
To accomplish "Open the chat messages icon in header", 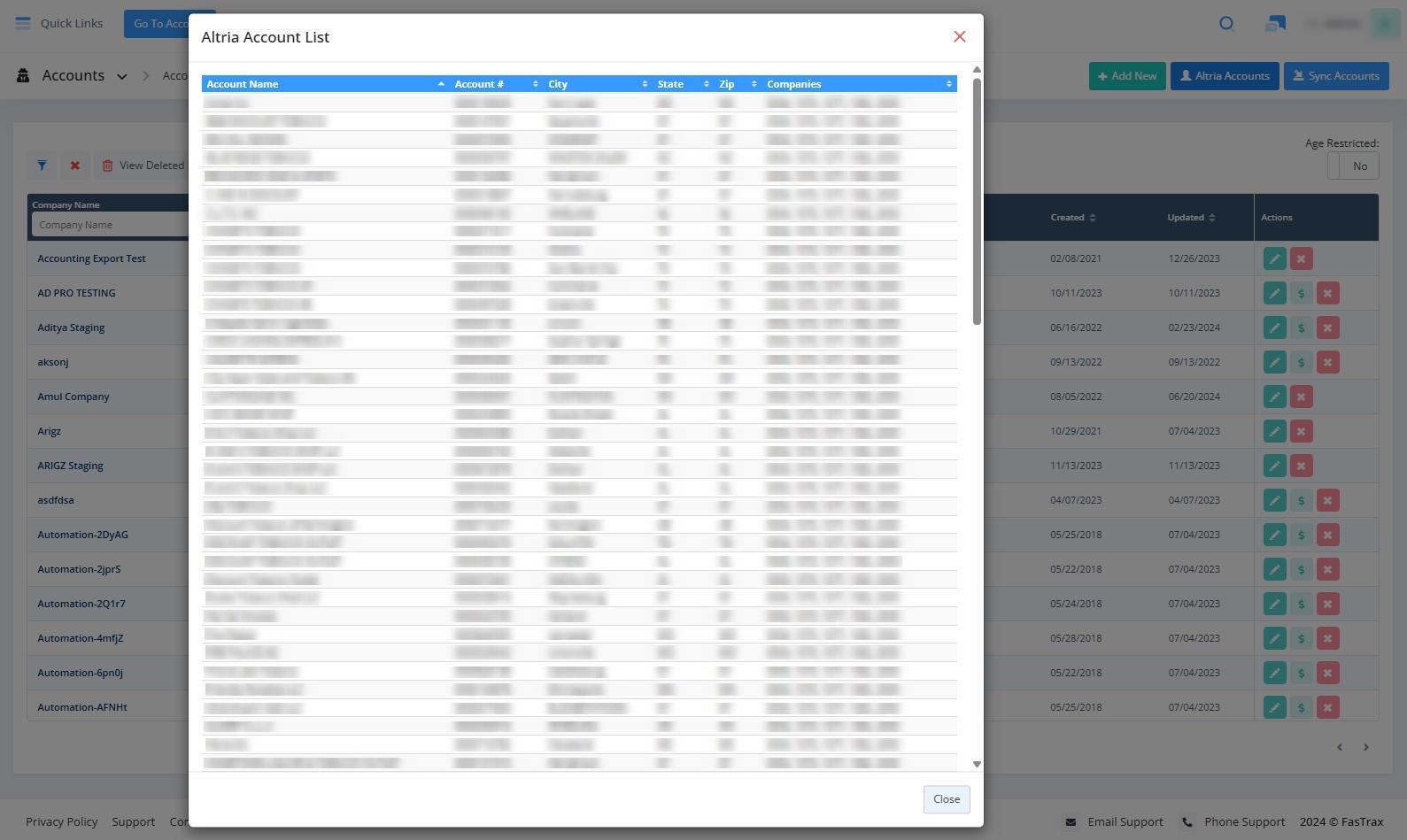I will click(1275, 24).
